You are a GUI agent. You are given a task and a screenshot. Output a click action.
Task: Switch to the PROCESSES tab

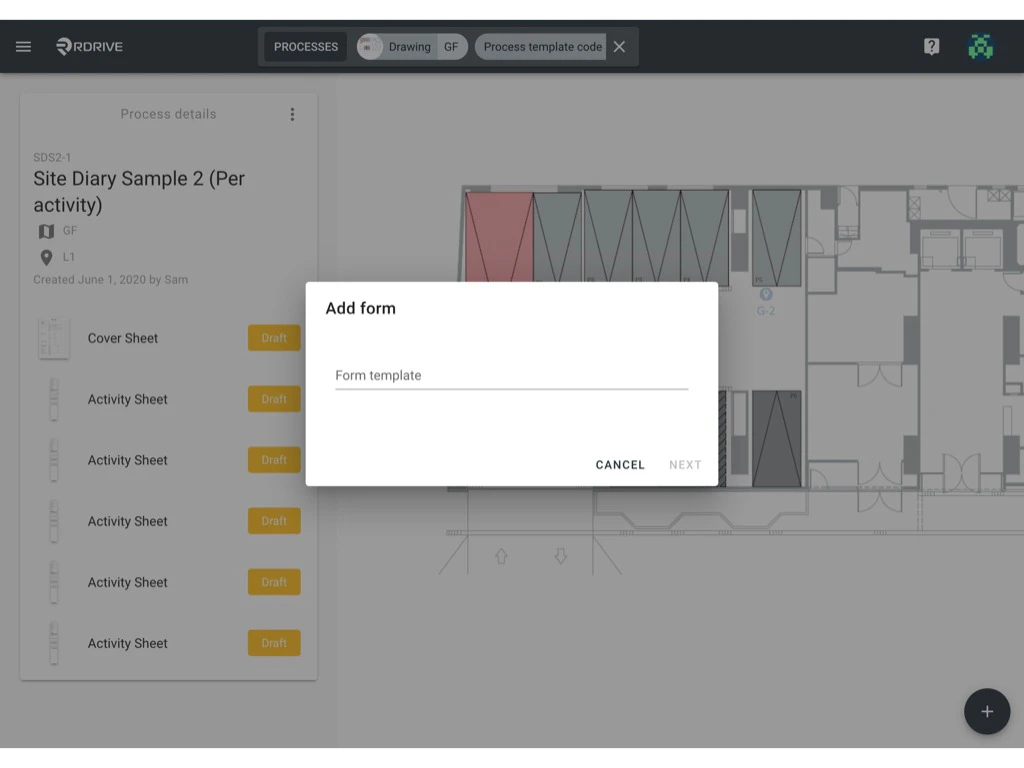coord(305,46)
